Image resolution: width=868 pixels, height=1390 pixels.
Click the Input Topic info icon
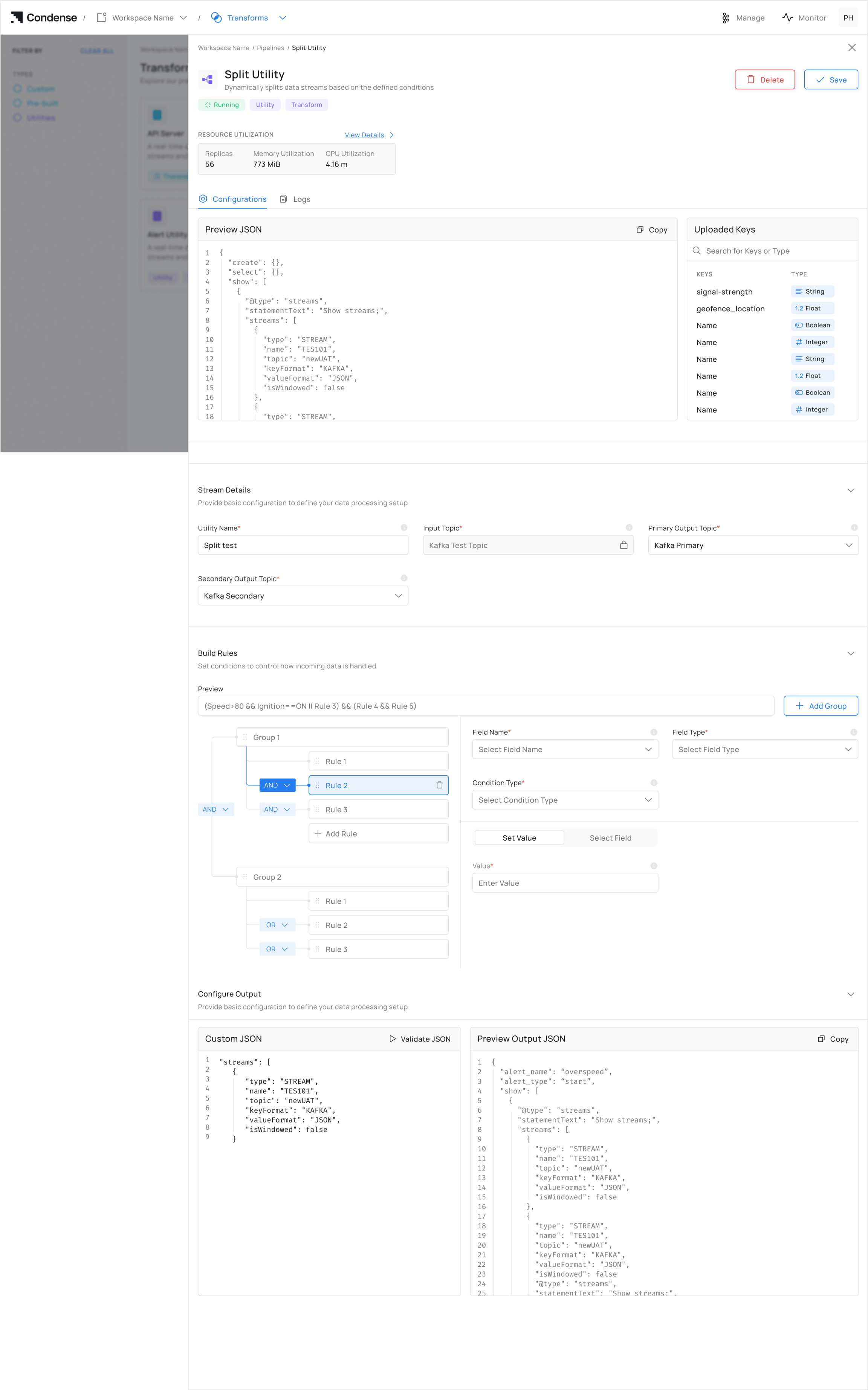(x=629, y=528)
